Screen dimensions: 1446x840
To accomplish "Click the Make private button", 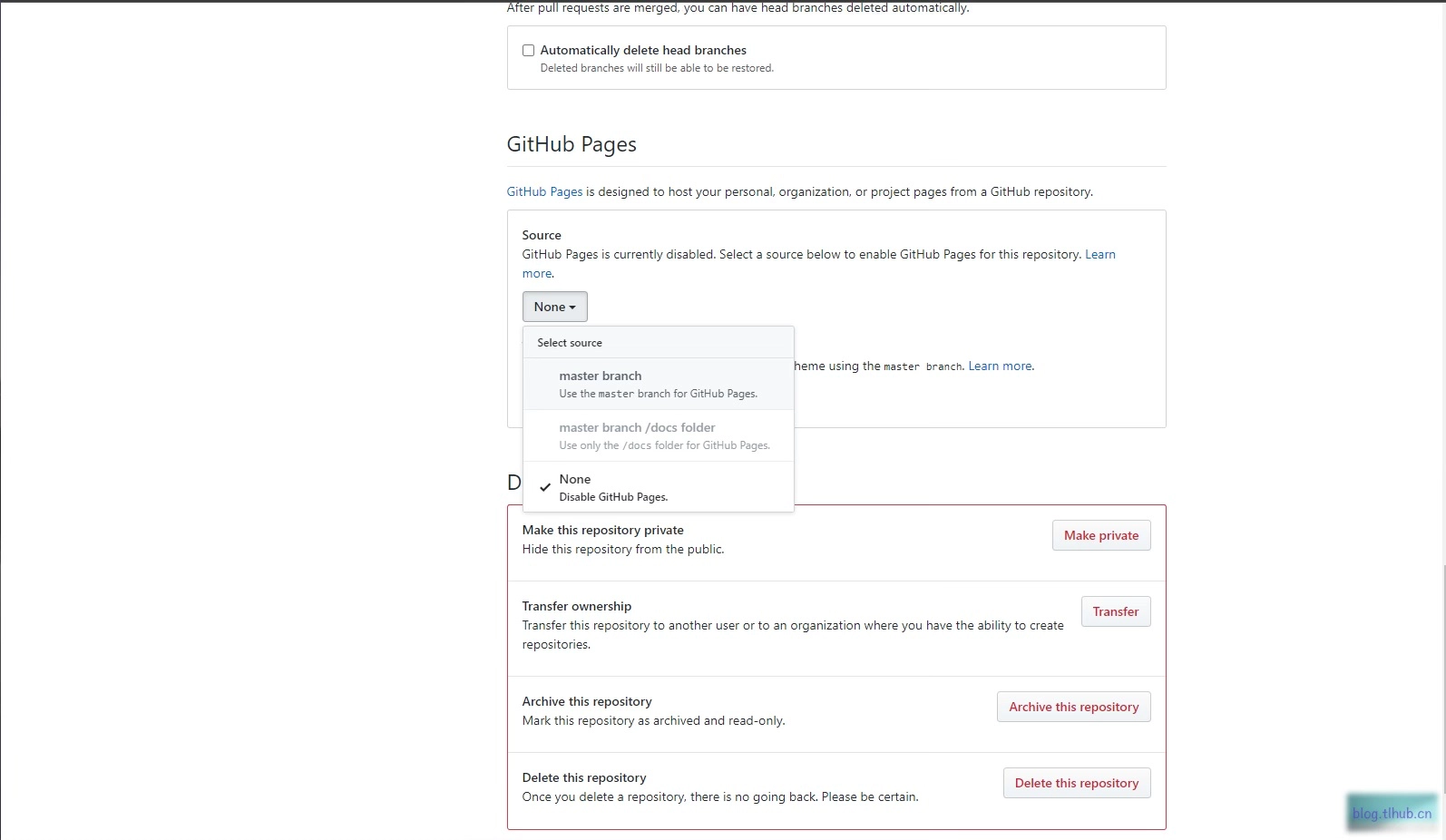I will click(1101, 535).
